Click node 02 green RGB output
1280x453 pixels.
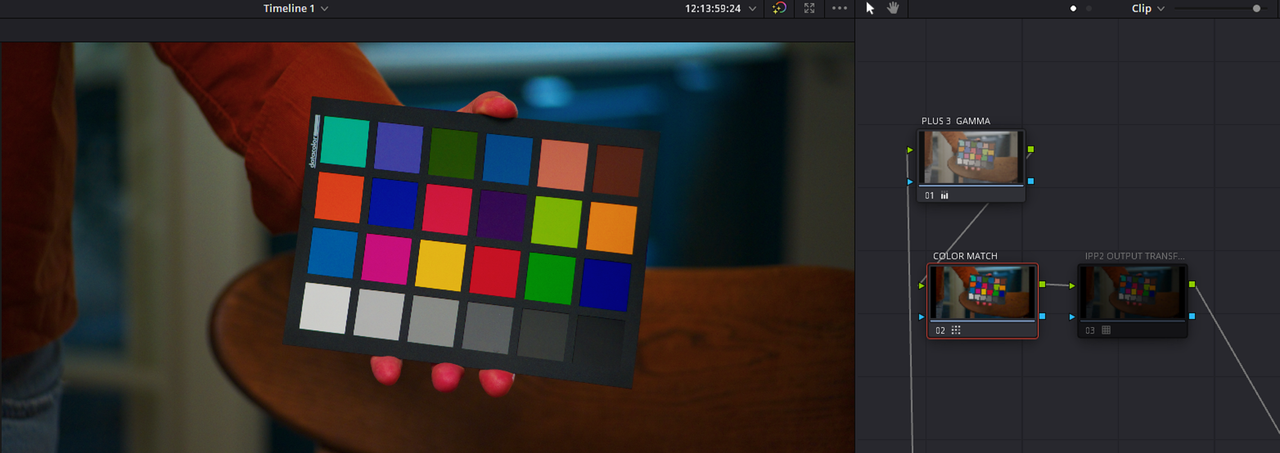1042,285
